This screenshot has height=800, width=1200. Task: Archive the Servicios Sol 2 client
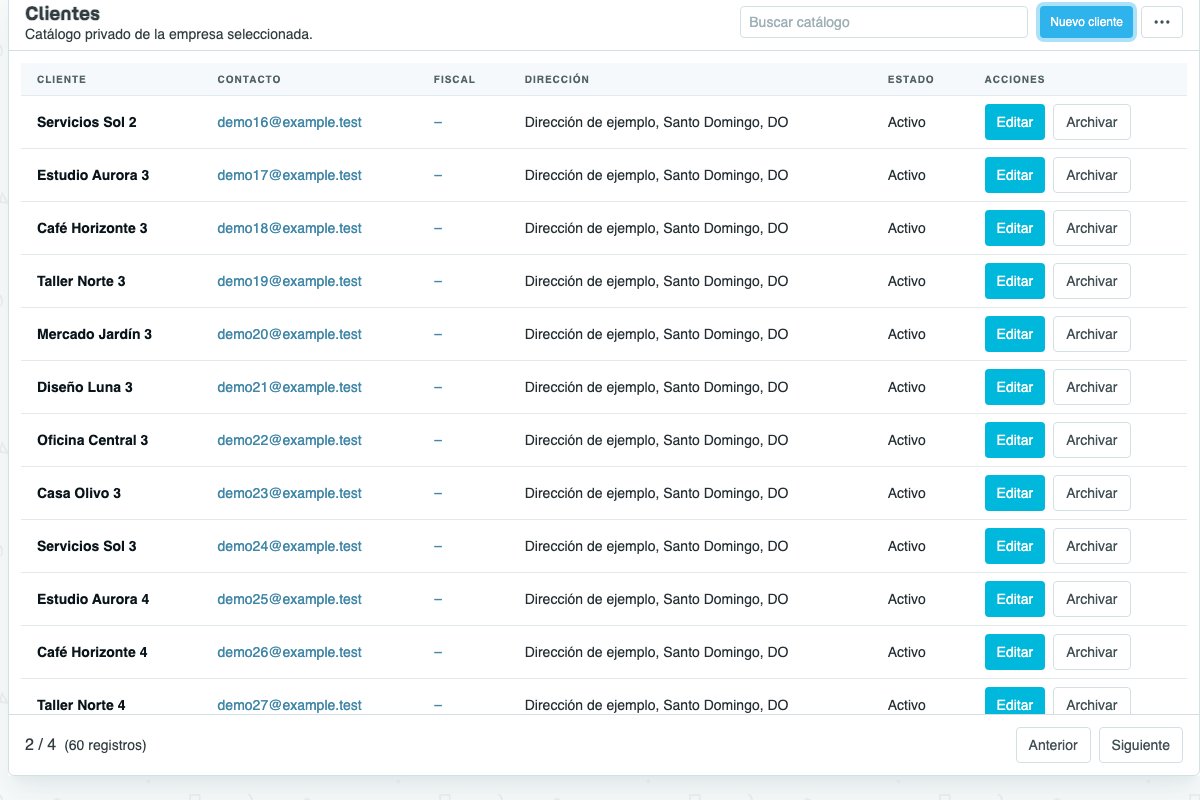tap(1092, 122)
